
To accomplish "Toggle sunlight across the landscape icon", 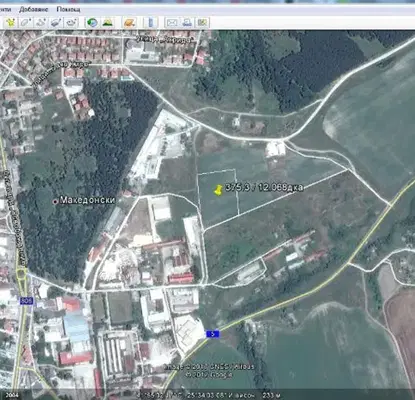I will [107, 23].
